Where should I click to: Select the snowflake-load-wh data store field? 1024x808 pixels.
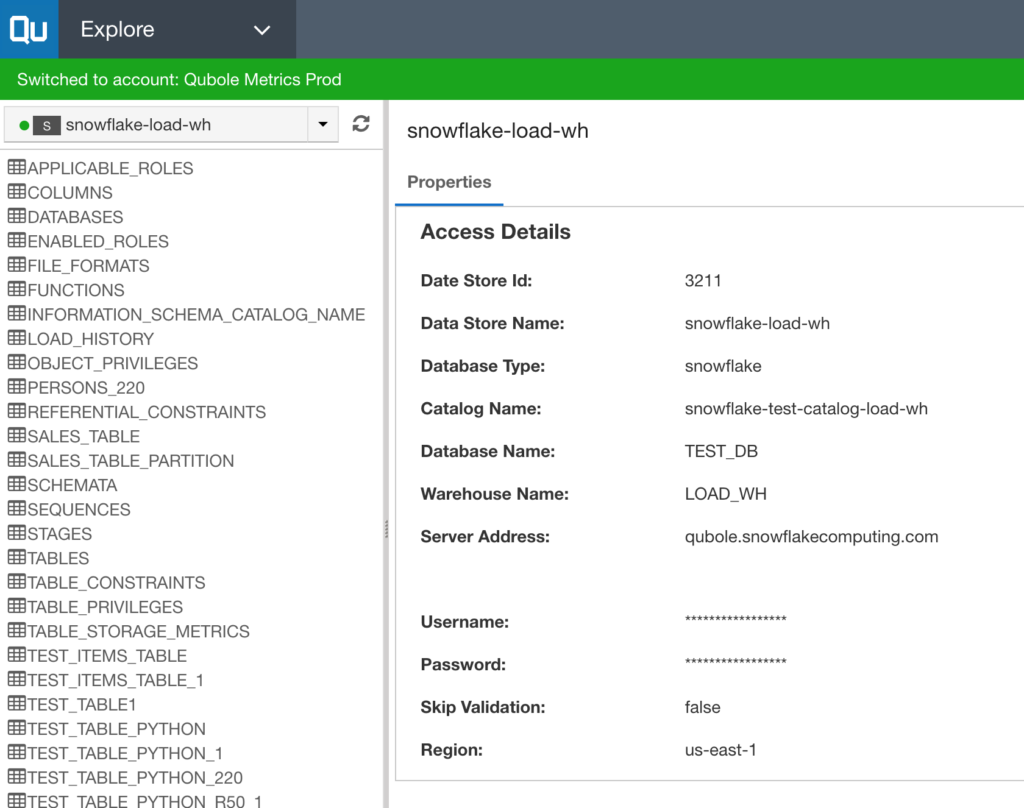(156, 124)
